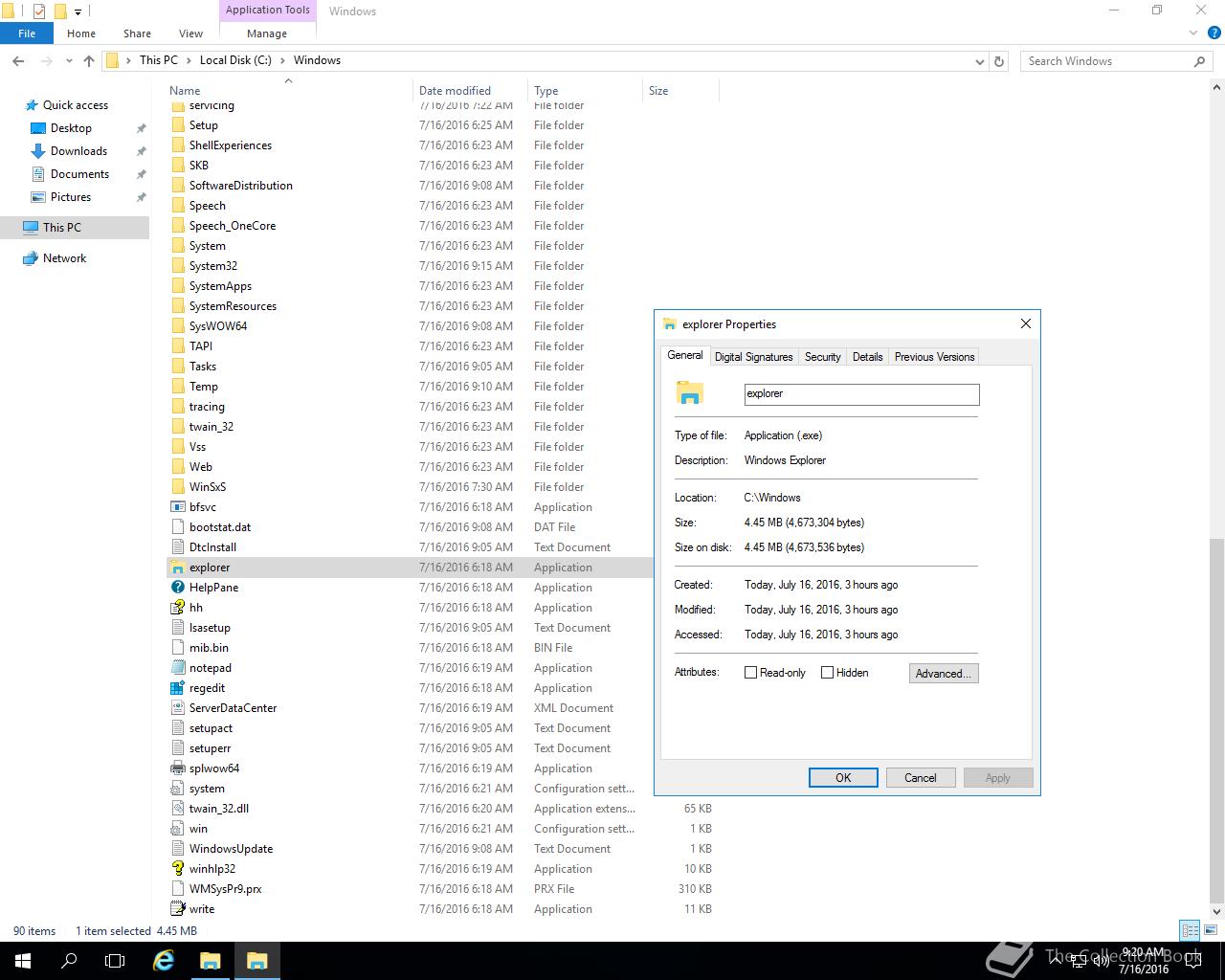
Task: Click the winhlp32 question mark icon
Action: point(177,869)
